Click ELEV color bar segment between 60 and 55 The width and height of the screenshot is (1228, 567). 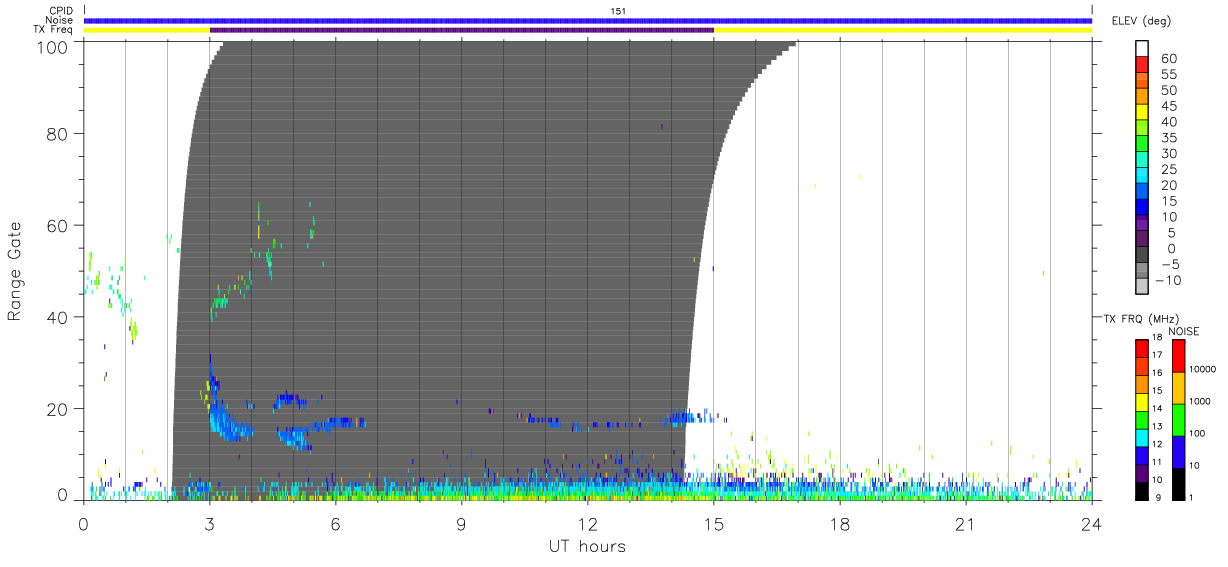[x=1142, y=66]
